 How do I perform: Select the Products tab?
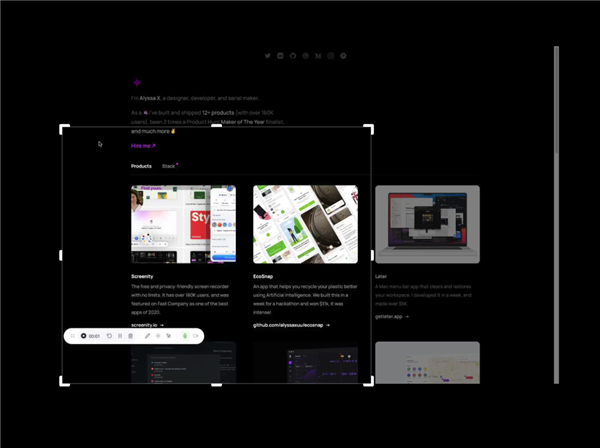click(141, 166)
